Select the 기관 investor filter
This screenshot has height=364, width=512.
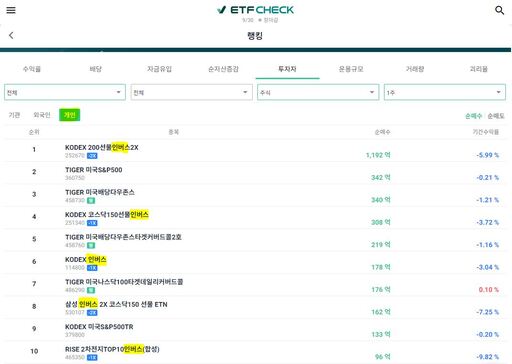14,115
